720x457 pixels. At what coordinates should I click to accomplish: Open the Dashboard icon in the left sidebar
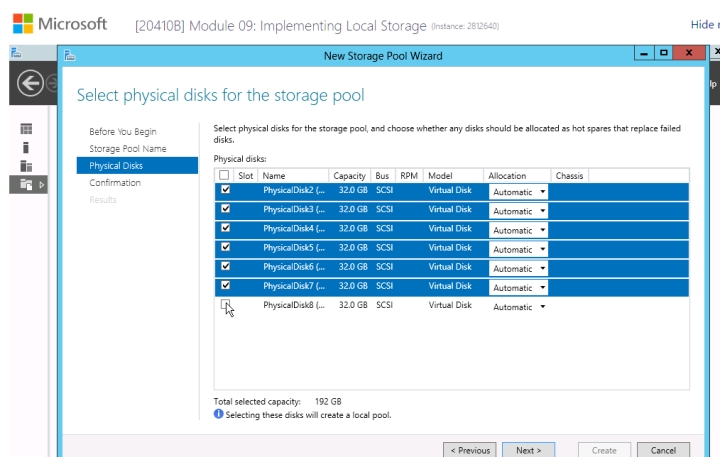27,129
